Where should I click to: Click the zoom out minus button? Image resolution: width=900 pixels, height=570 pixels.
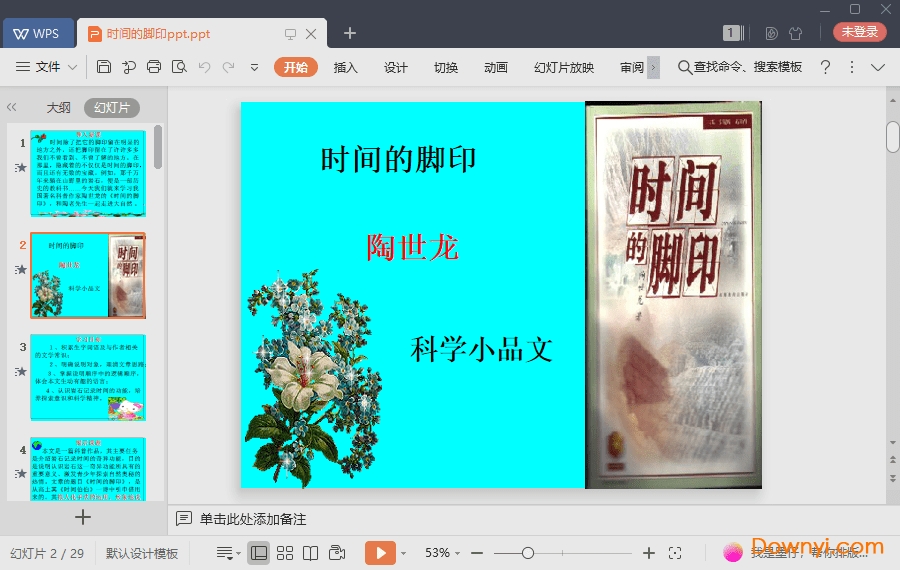coord(477,553)
